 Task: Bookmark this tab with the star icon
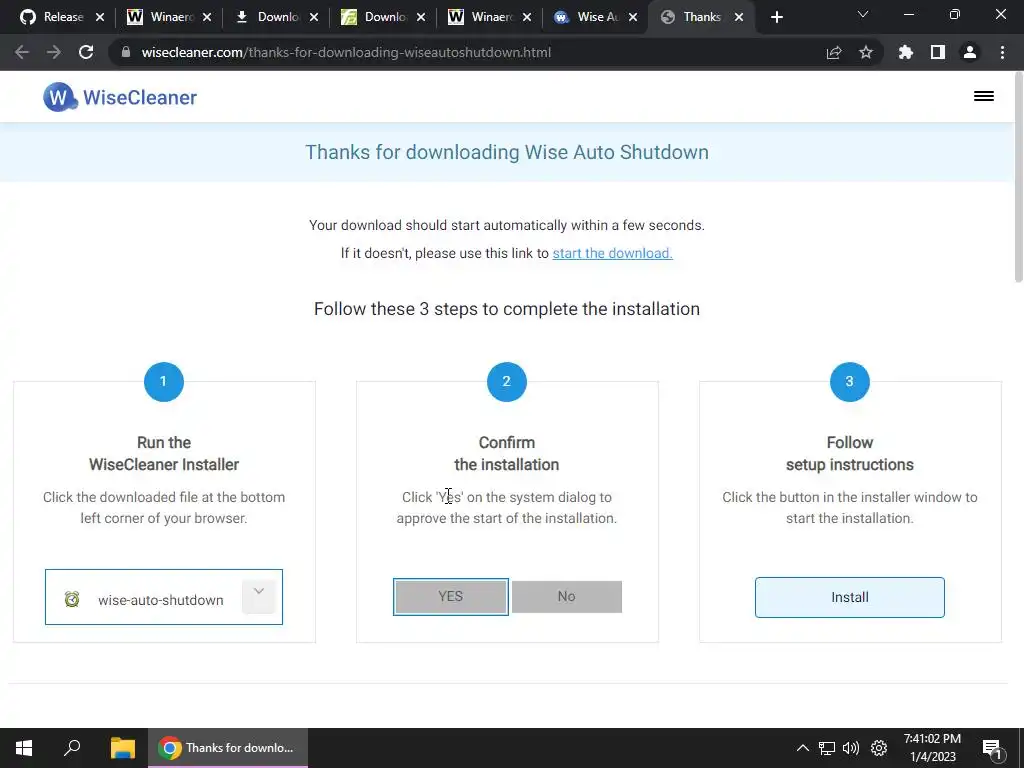866,52
